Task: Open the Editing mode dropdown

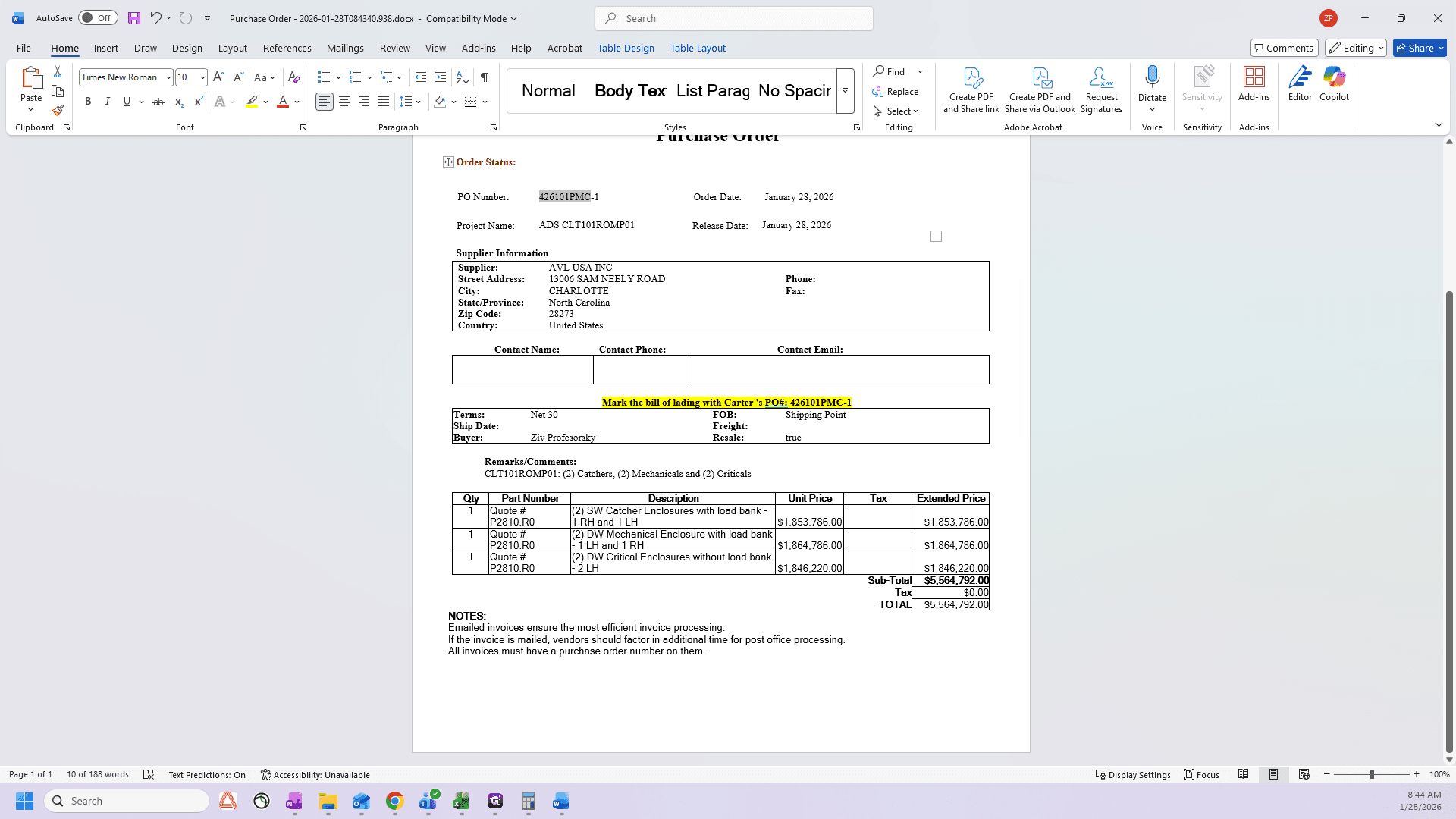Action: point(1356,48)
